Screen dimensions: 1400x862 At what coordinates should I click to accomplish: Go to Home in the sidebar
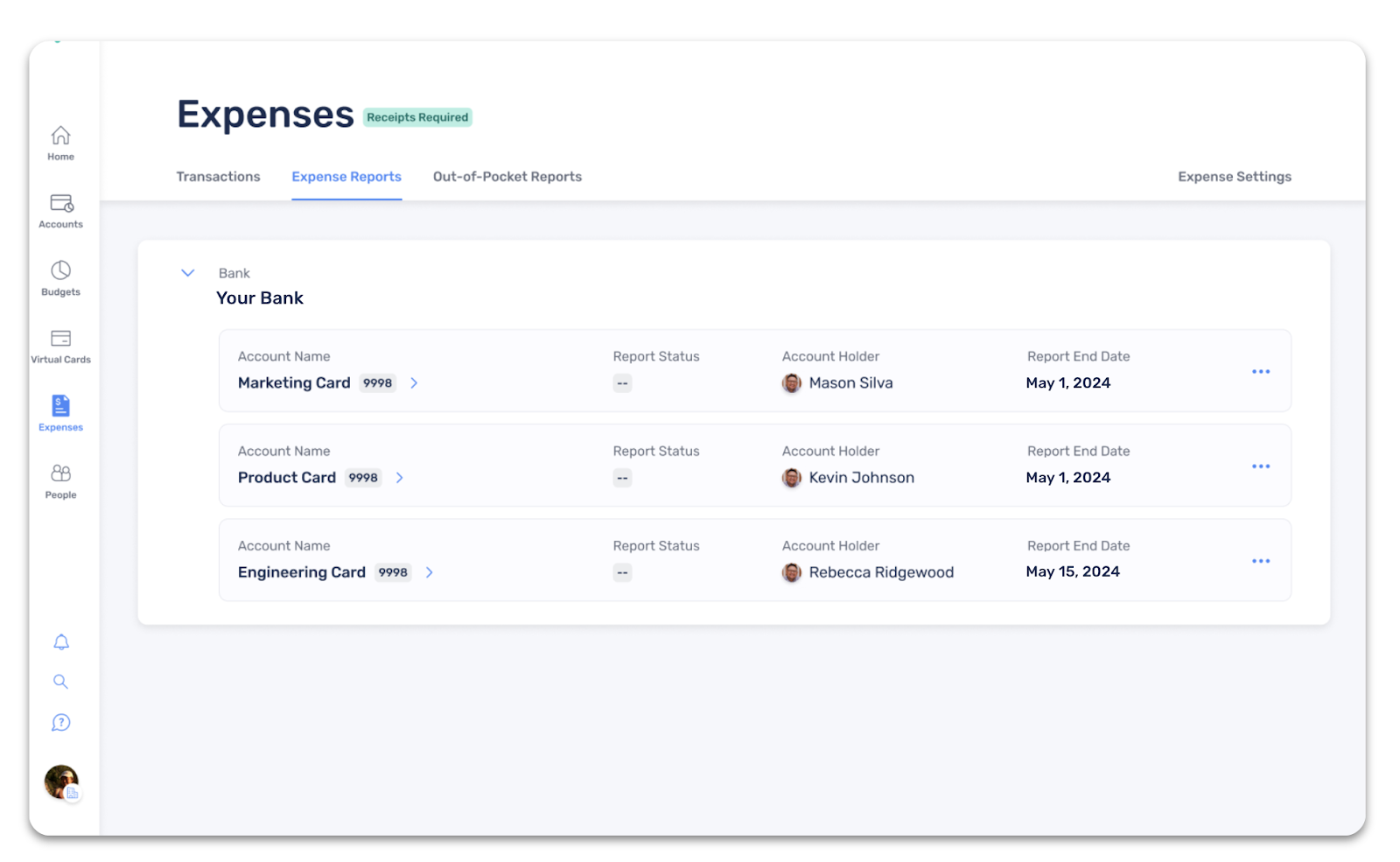[60, 144]
